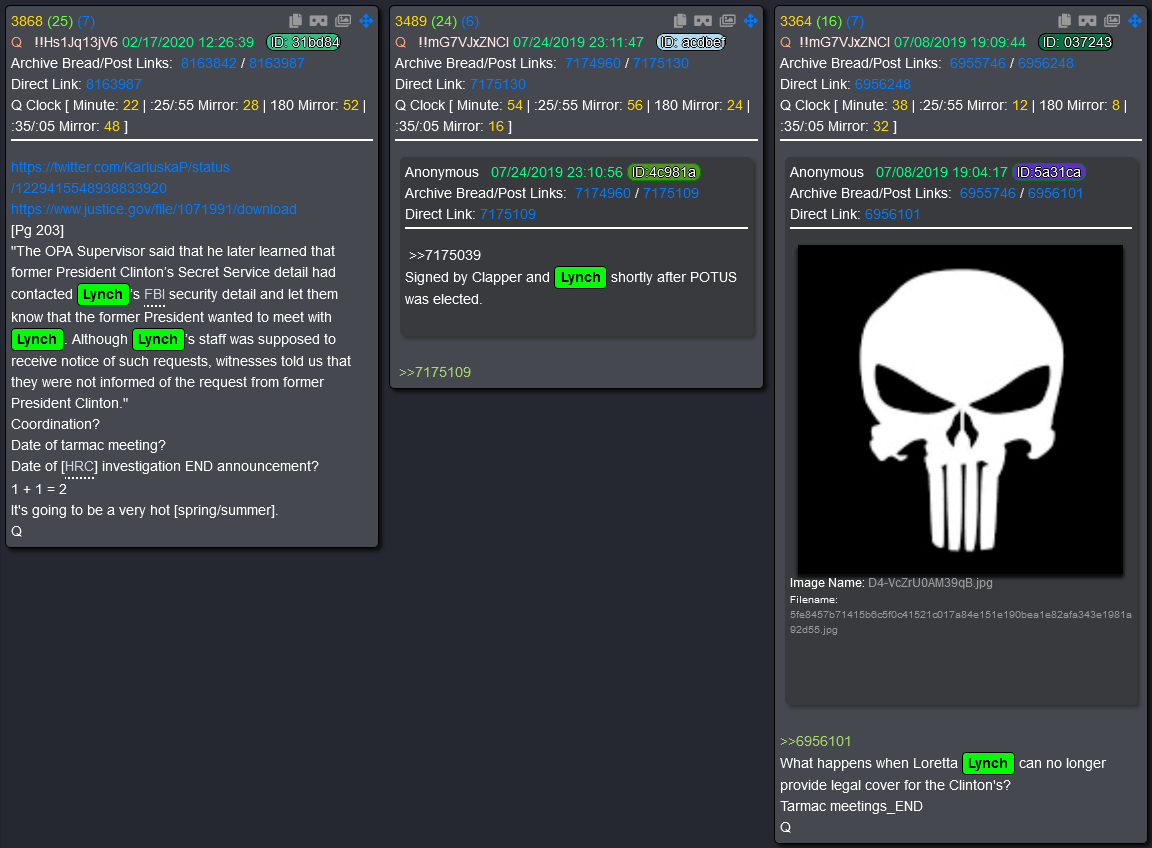Click the blue move arrows on post 3489
The width and height of the screenshot is (1152, 848).
[x=750, y=21]
